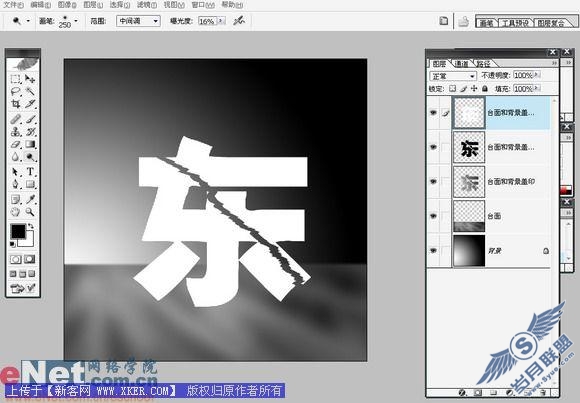Select the Pen tool
Viewport: 580px width, 403px height.
[15, 184]
